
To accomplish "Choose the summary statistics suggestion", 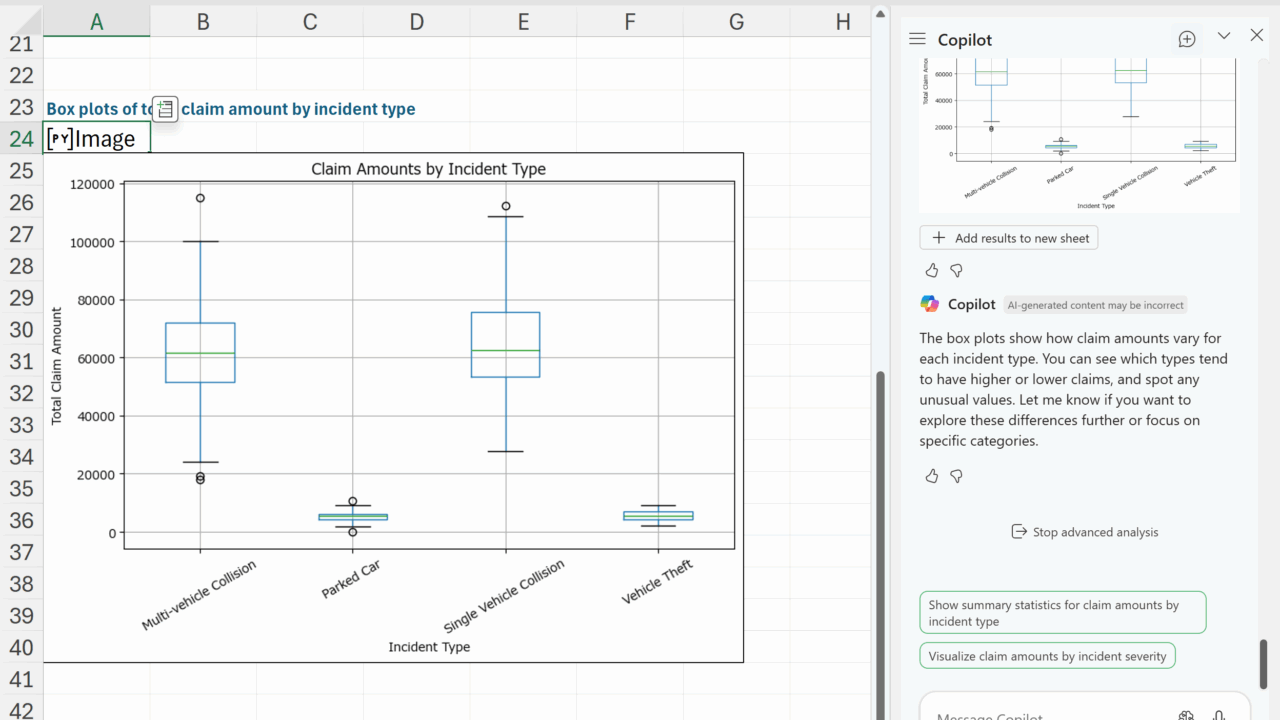I will 1062,613.
